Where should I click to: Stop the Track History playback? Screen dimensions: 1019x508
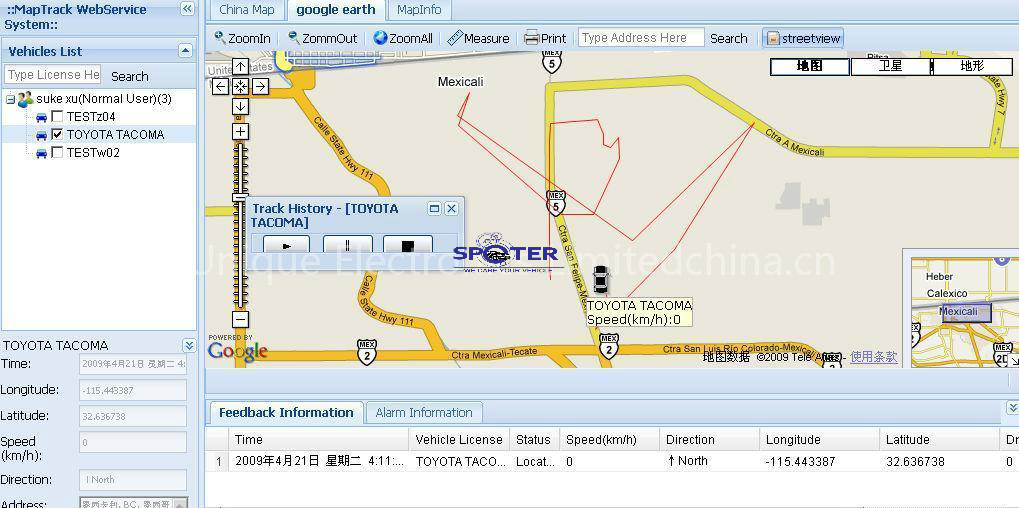(407, 245)
